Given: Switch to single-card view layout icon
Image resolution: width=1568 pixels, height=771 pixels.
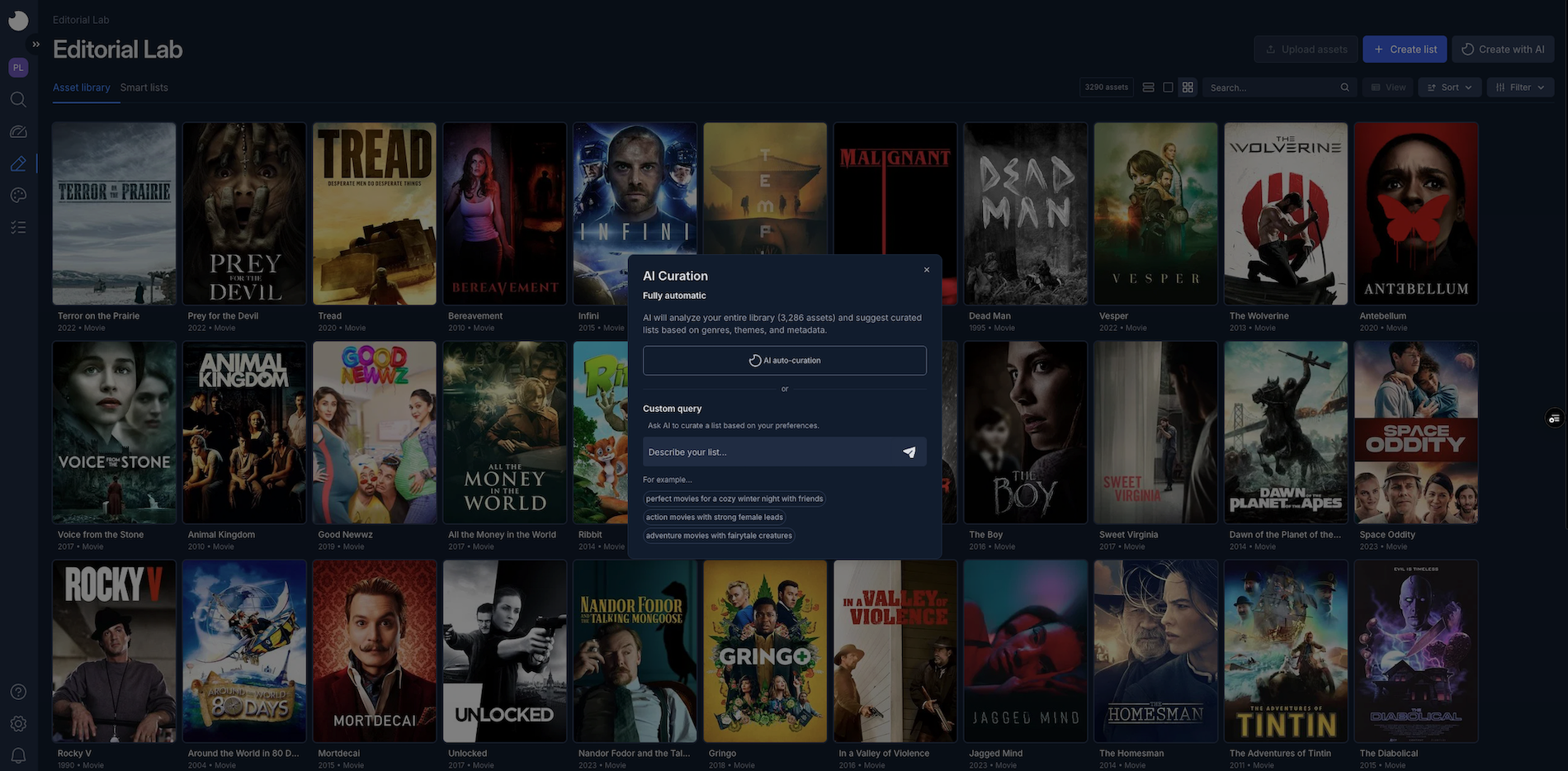Looking at the screenshot, I should [x=1168, y=88].
